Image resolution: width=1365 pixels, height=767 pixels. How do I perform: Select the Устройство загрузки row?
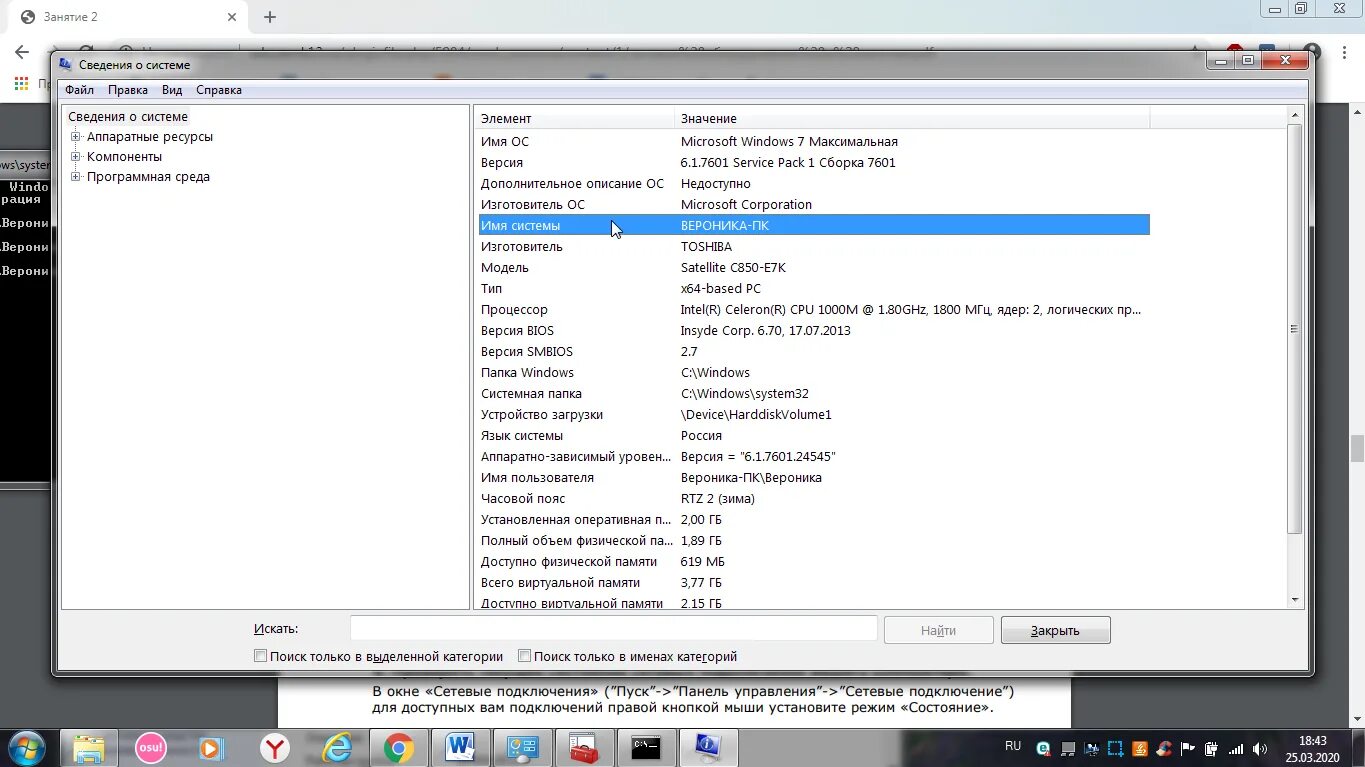814,415
